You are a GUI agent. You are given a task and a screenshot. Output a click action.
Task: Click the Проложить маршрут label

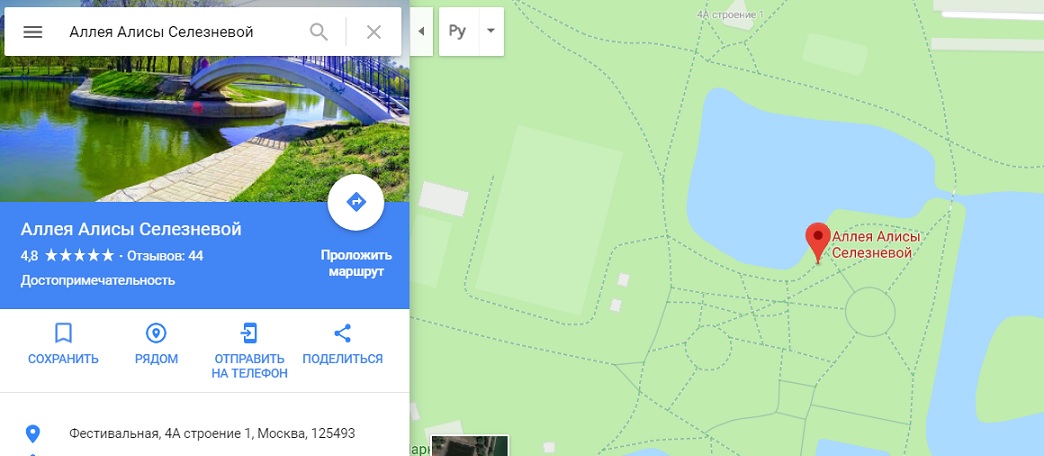coord(356,264)
